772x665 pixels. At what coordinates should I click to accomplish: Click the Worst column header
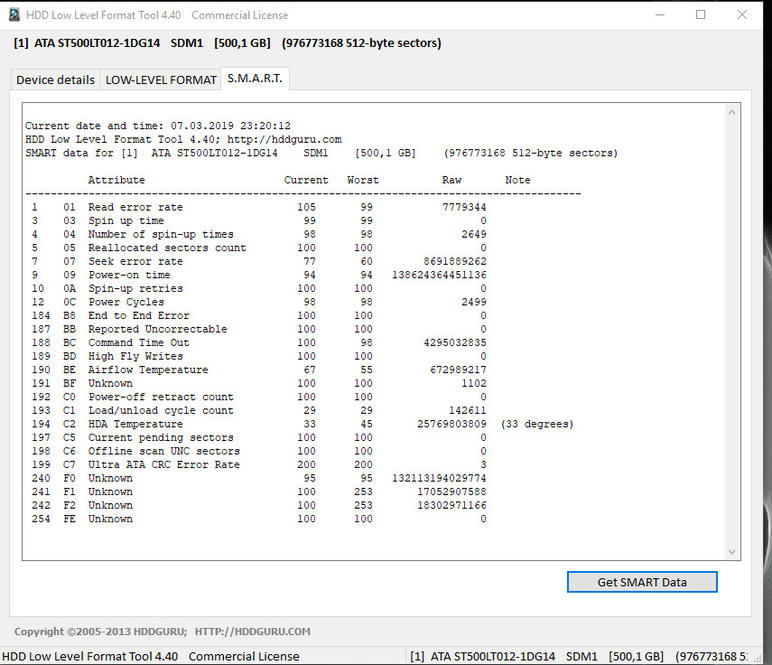pyautogui.click(x=363, y=180)
